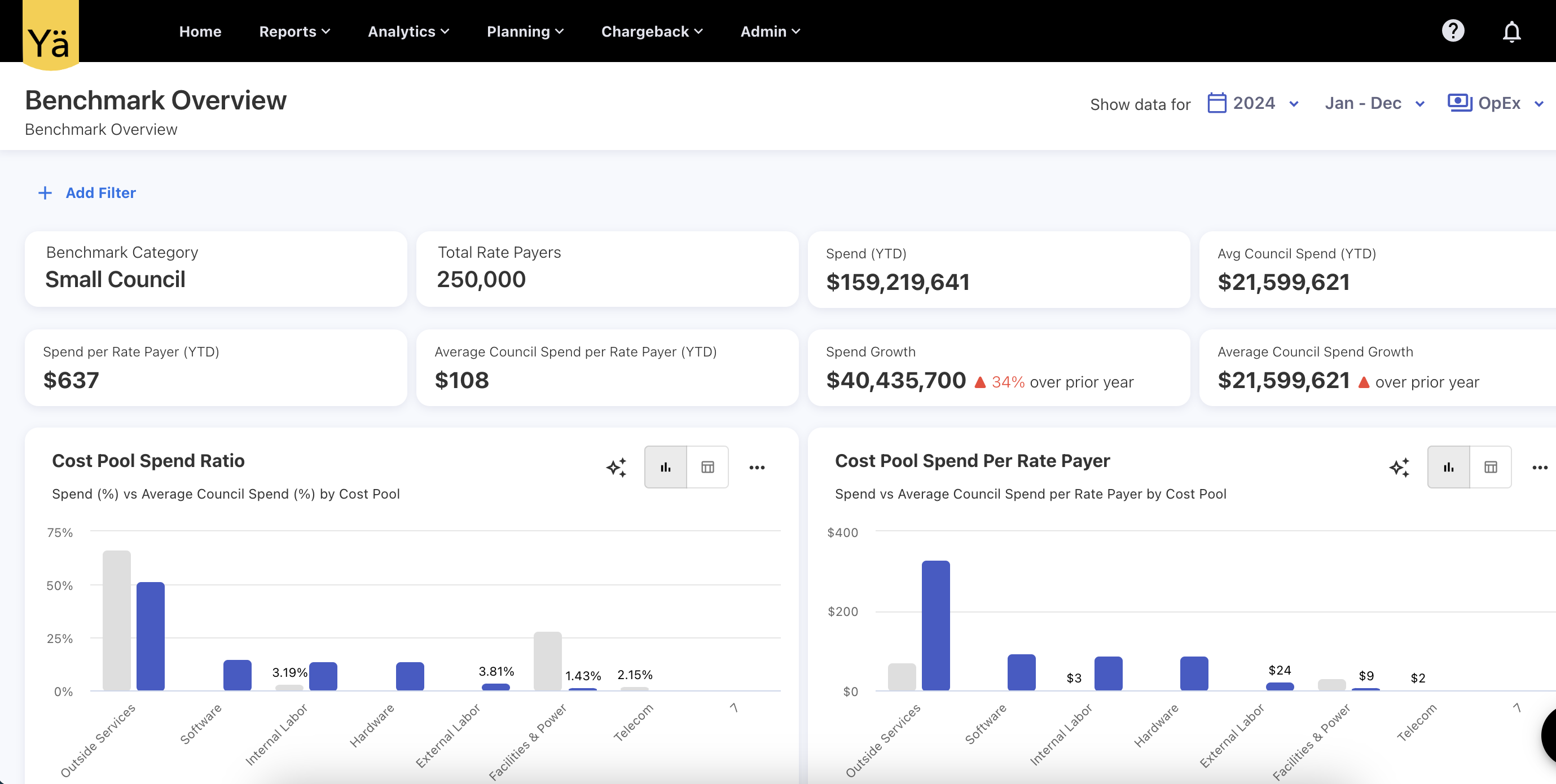Switch Cost Pool Spend Ratio to table view
Viewport: 1556px width, 784px height.
pyautogui.click(x=707, y=467)
